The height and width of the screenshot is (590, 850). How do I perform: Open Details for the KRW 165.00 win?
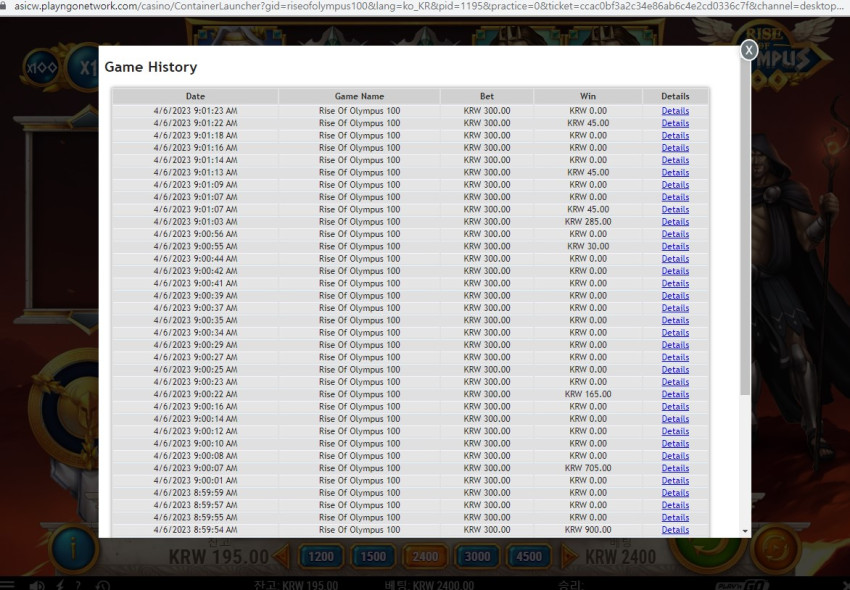coord(675,394)
